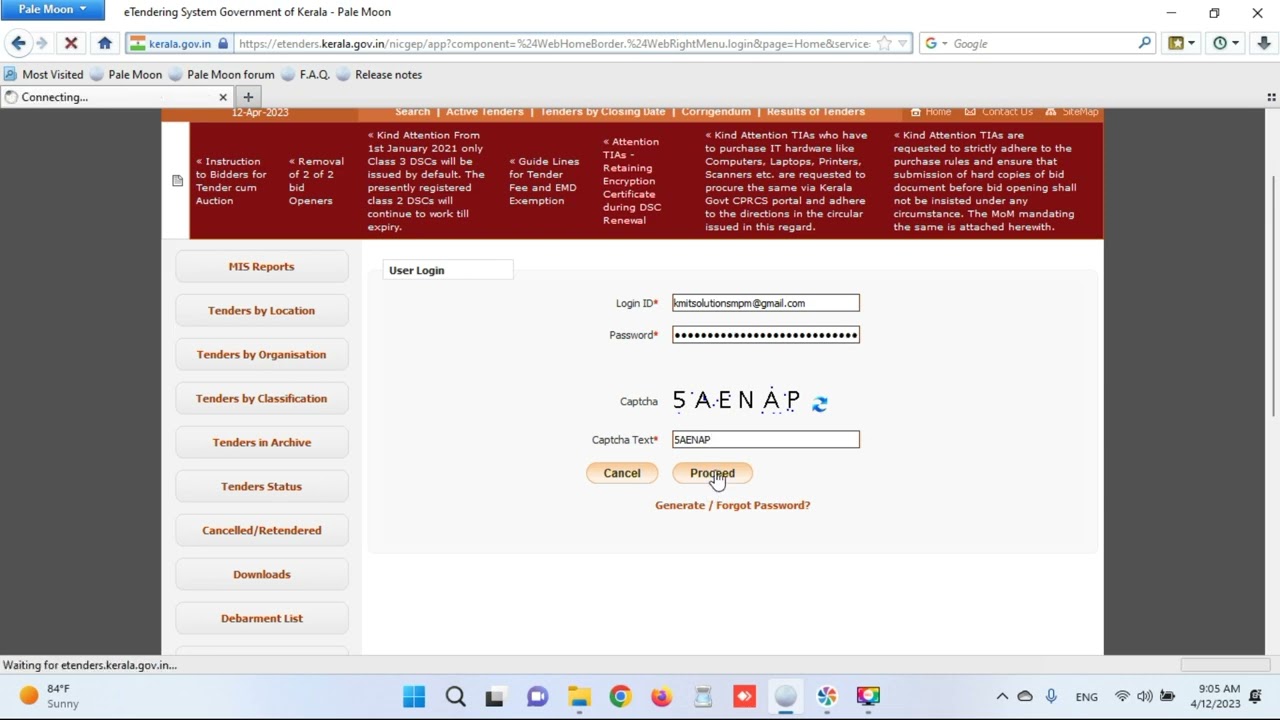Screen dimensions: 1280x720
Task: Open Tenders by Organisation
Action: coord(261,354)
